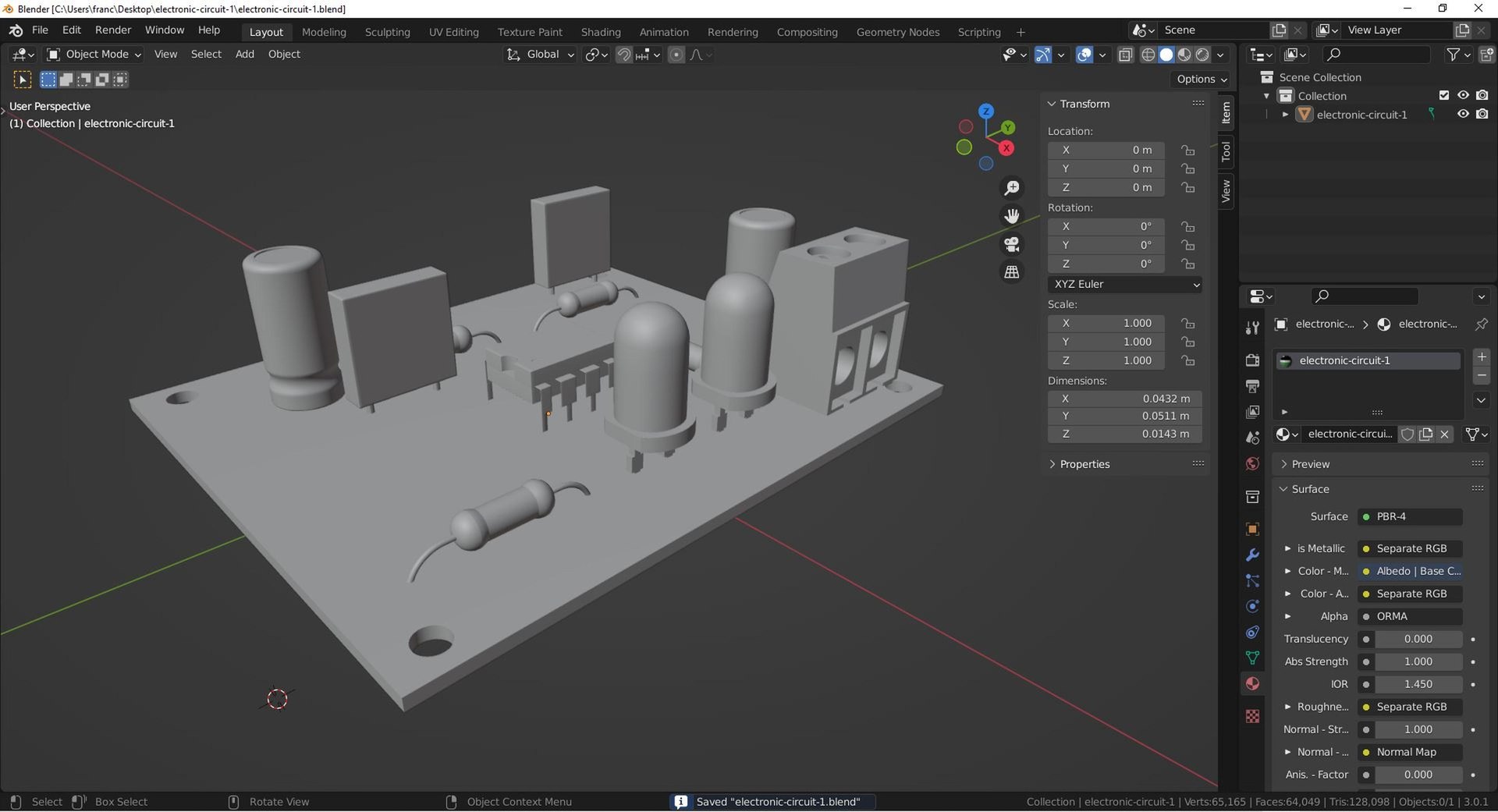Toggle the camera view icon
The image size is (1498, 812).
(x=1012, y=244)
